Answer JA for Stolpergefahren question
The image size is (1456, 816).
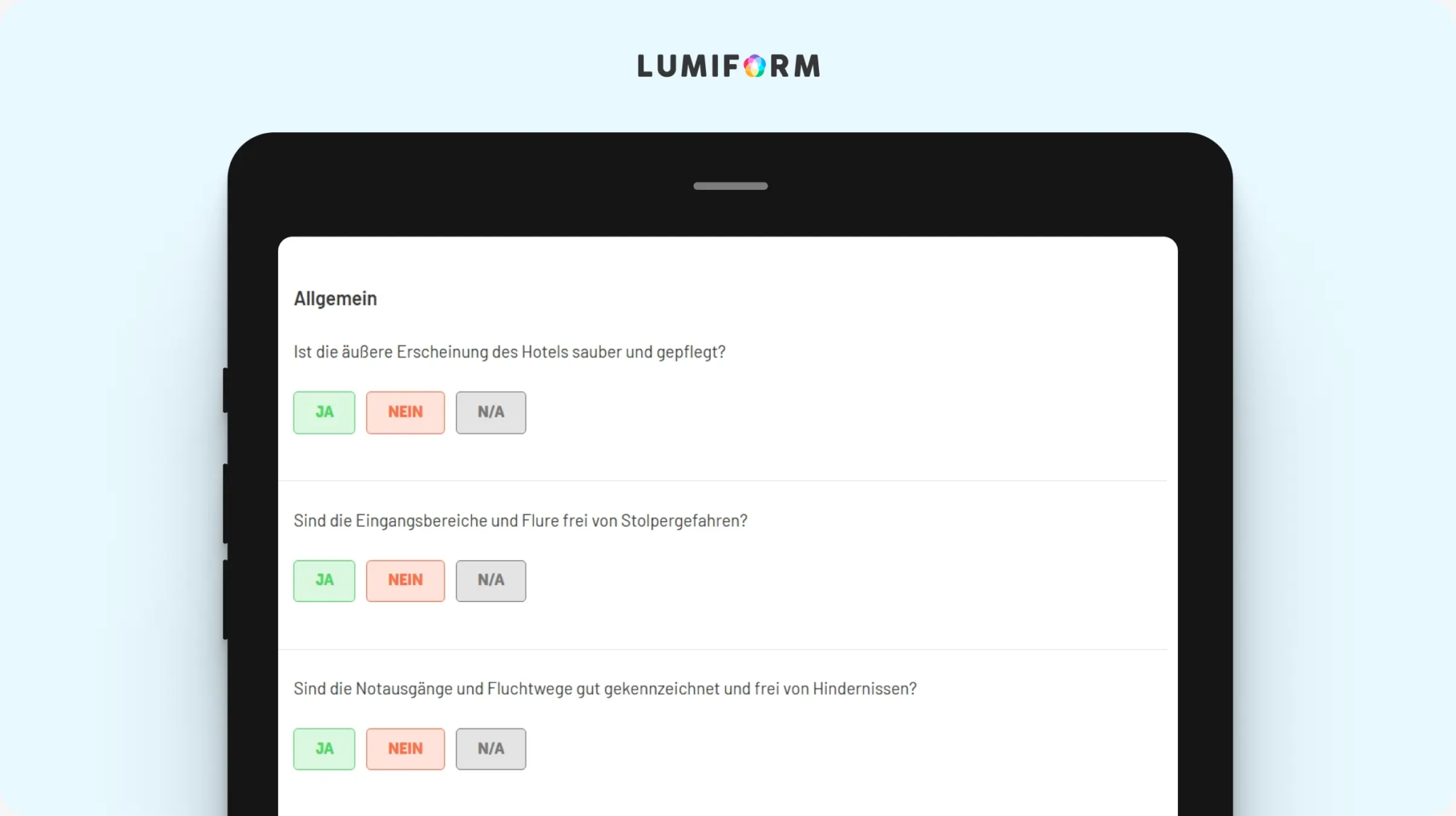[x=324, y=581]
